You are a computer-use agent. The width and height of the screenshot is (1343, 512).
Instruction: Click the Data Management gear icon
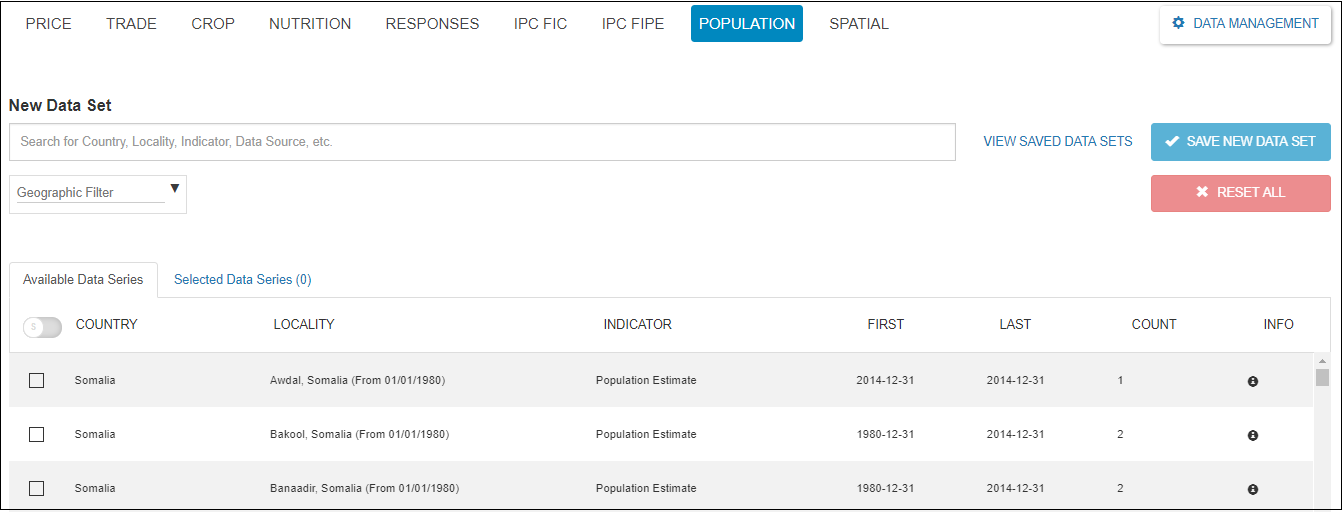point(1178,23)
